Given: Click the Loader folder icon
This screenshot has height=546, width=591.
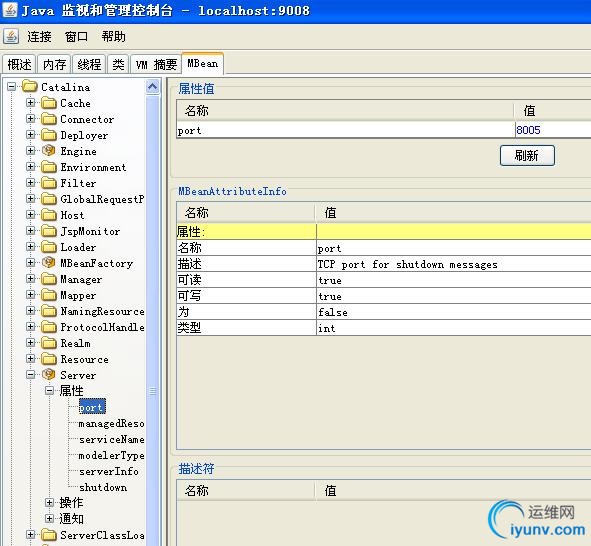Looking at the screenshot, I should pos(49,247).
